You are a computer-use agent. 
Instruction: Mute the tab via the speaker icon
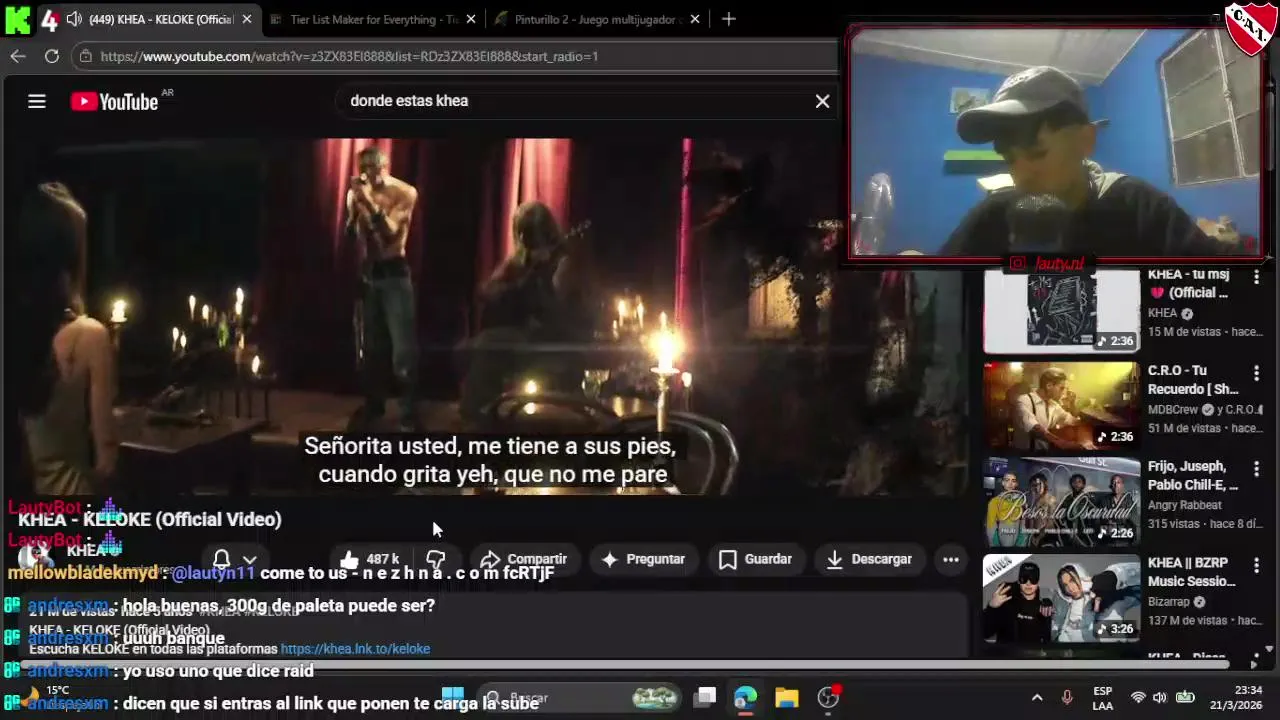(x=74, y=19)
